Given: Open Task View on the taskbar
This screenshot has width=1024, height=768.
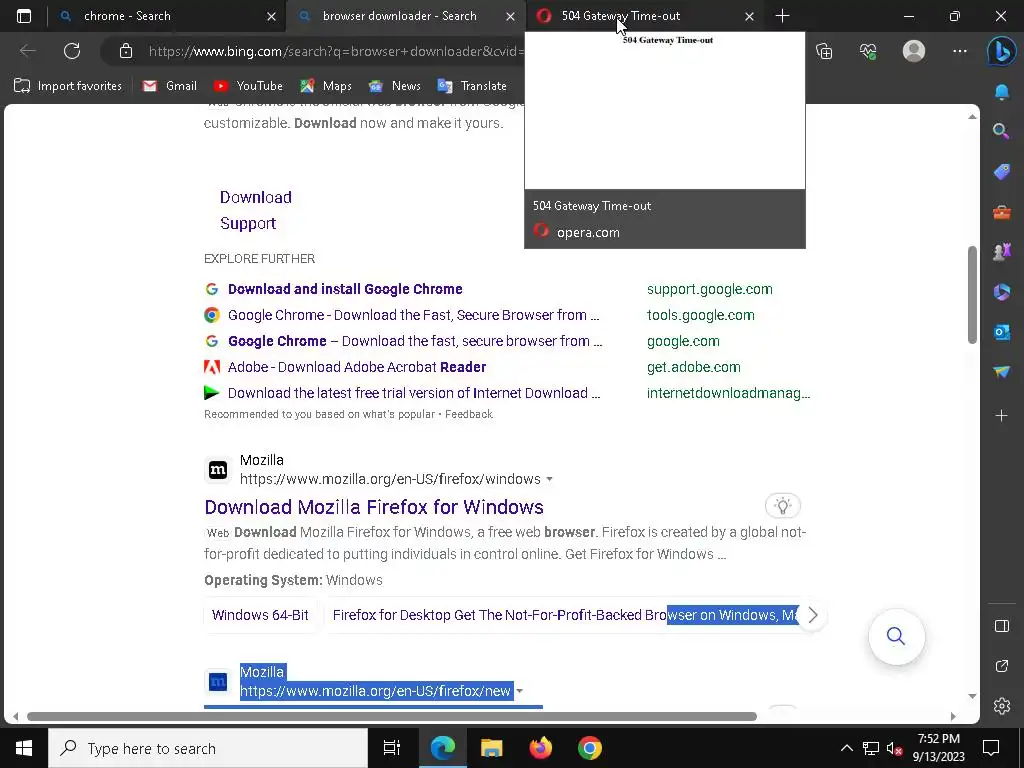Looking at the screenshot, I should pos(391,748).
